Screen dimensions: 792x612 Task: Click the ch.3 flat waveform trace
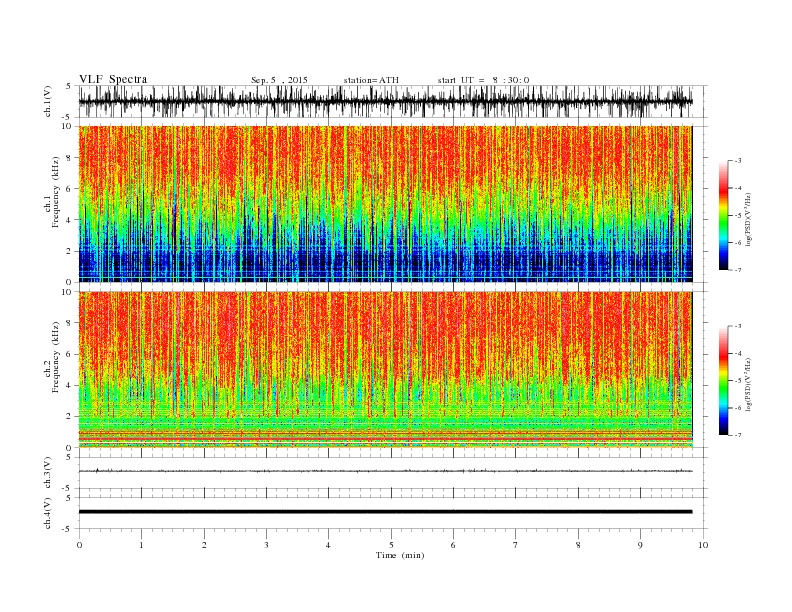pos(385,471)
